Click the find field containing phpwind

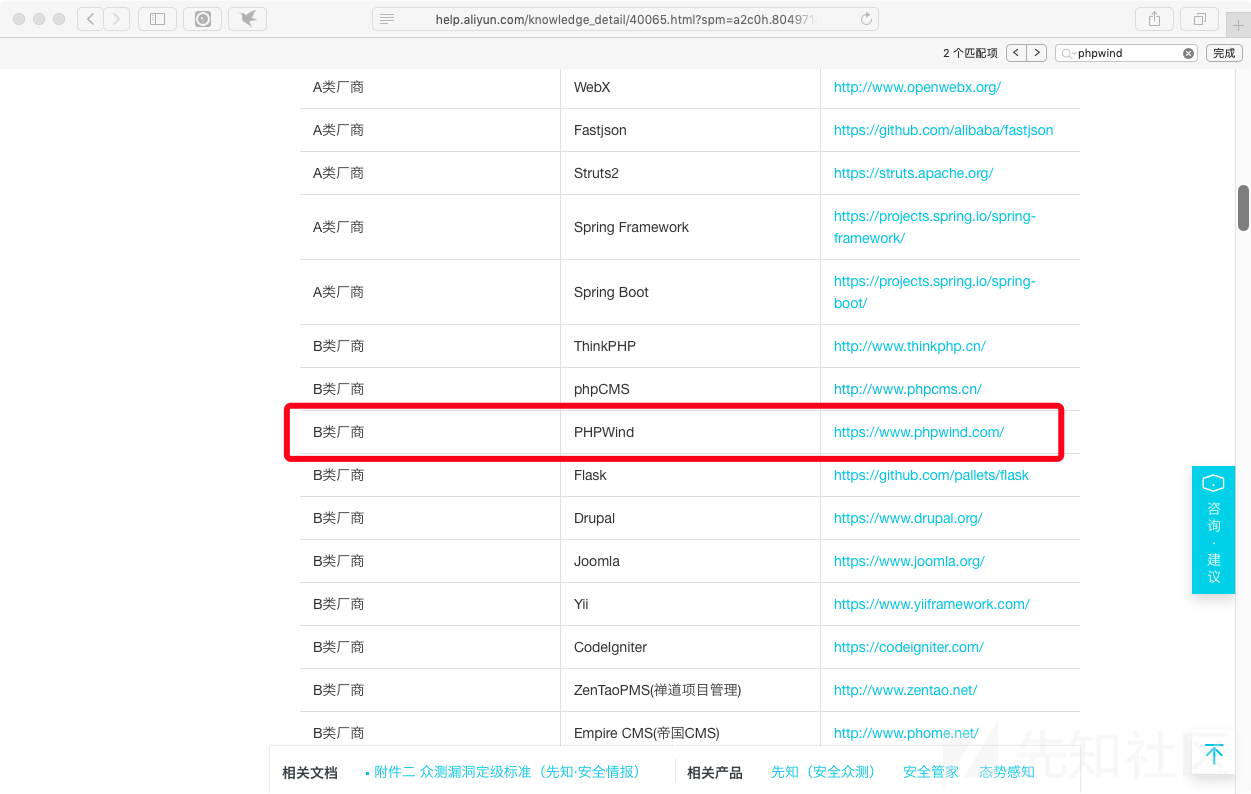(x=1127, y=53)
